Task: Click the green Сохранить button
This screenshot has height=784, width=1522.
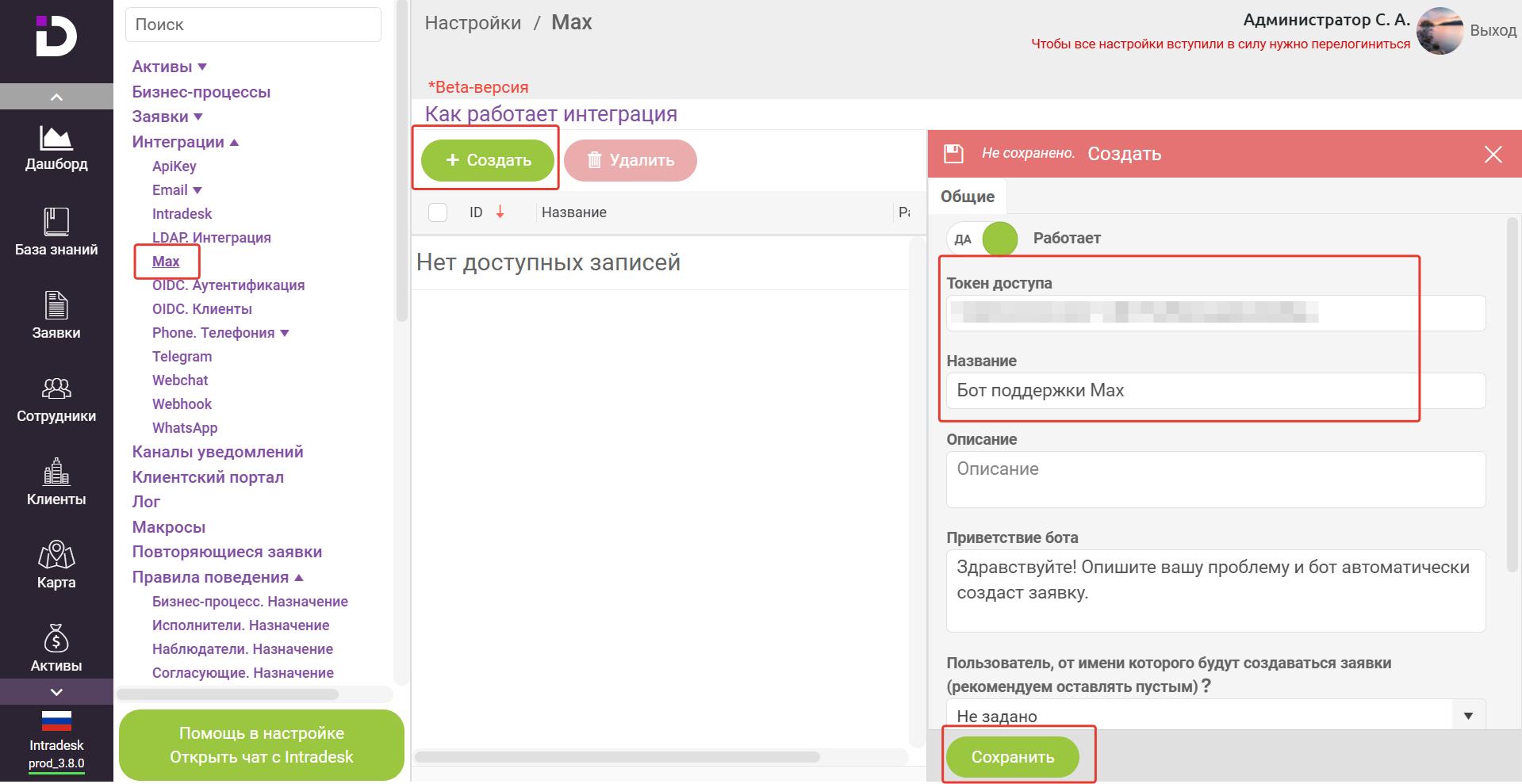Action: point(1013,757)
